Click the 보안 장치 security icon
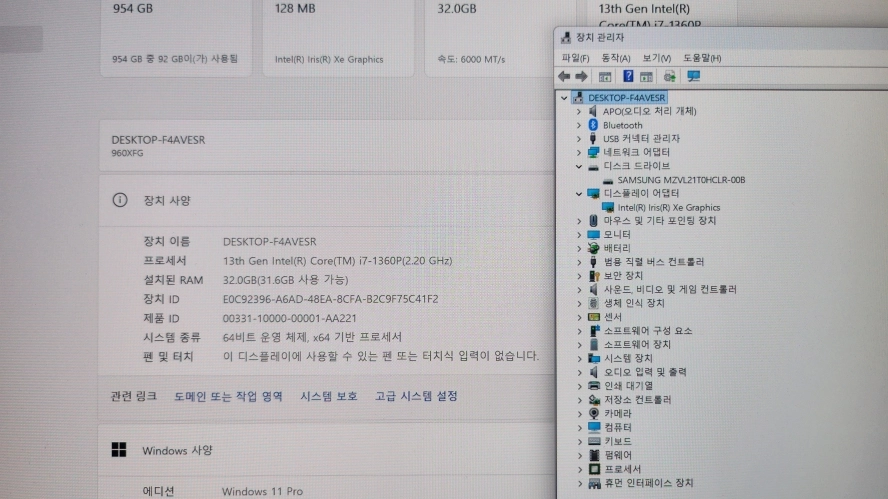The image size is (888, 499). (x=594, y=276)
